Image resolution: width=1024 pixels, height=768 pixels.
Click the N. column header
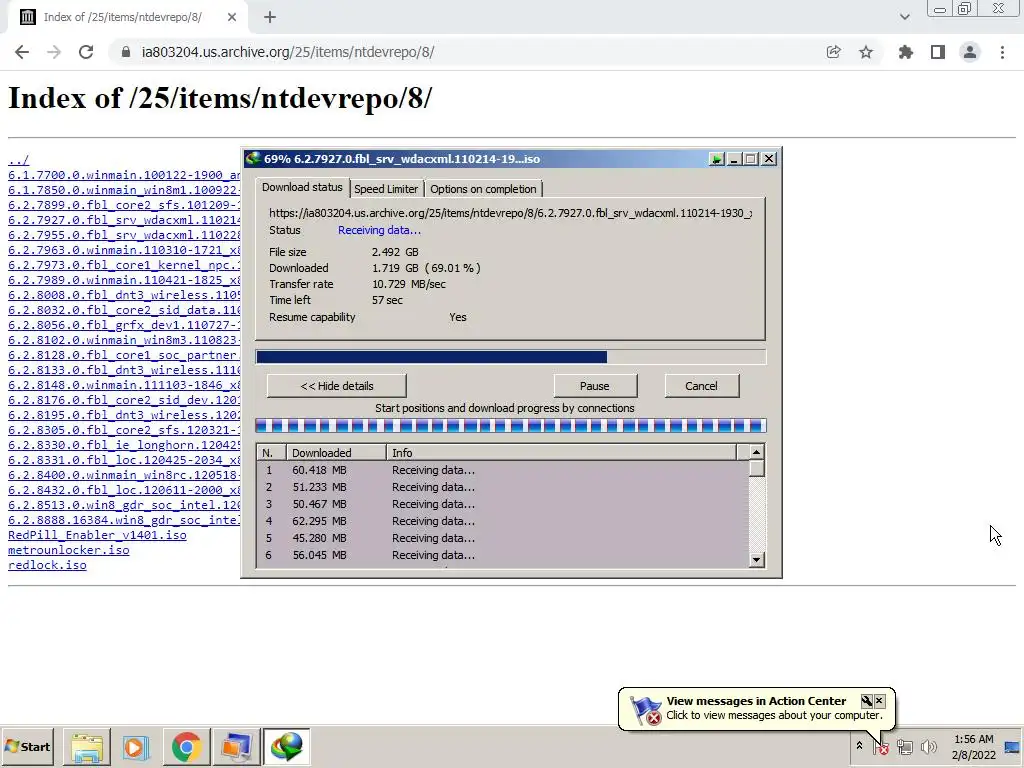(x=272, y=453)
